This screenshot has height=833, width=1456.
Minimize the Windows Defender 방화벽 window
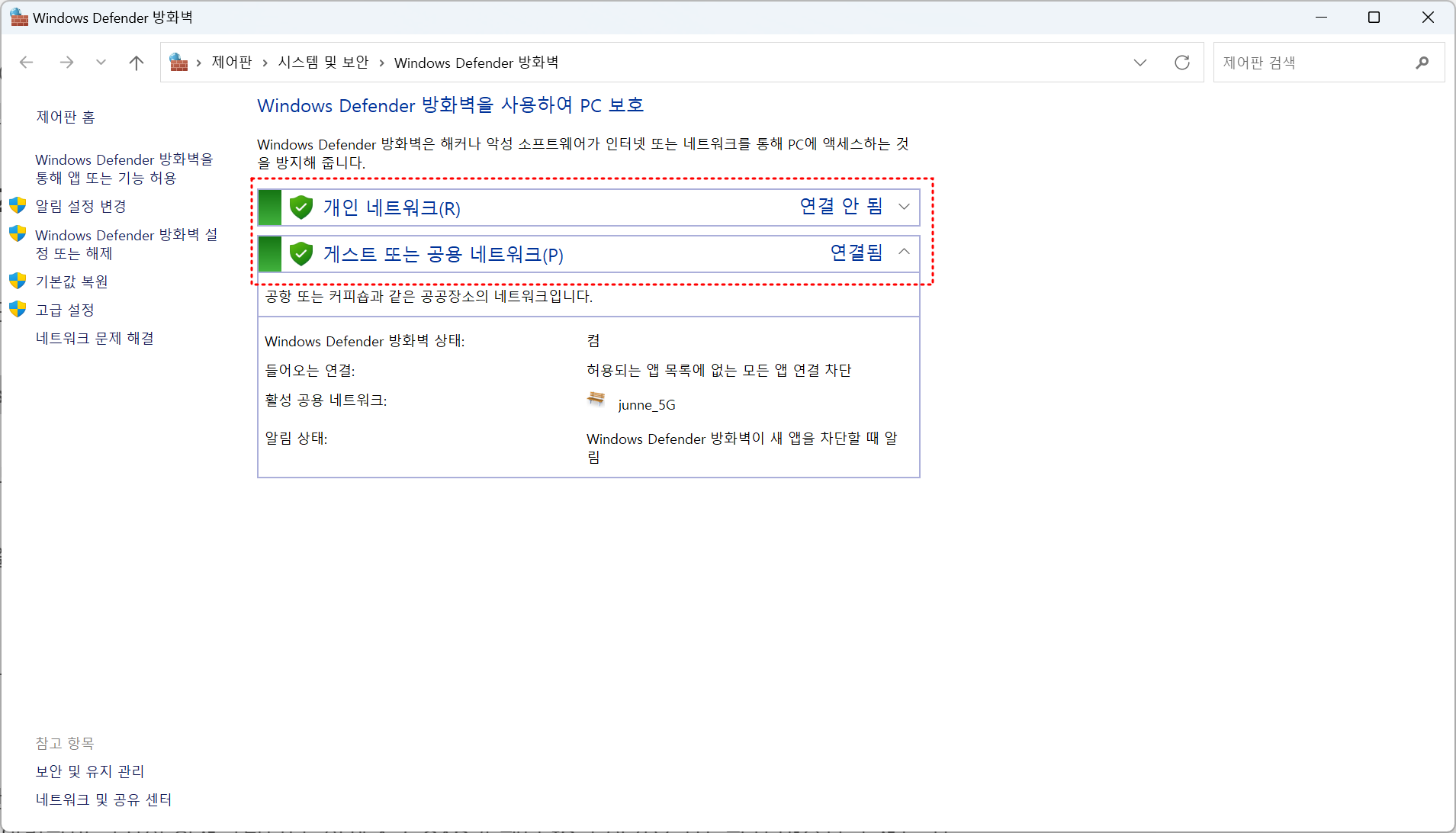point(1322,17)
